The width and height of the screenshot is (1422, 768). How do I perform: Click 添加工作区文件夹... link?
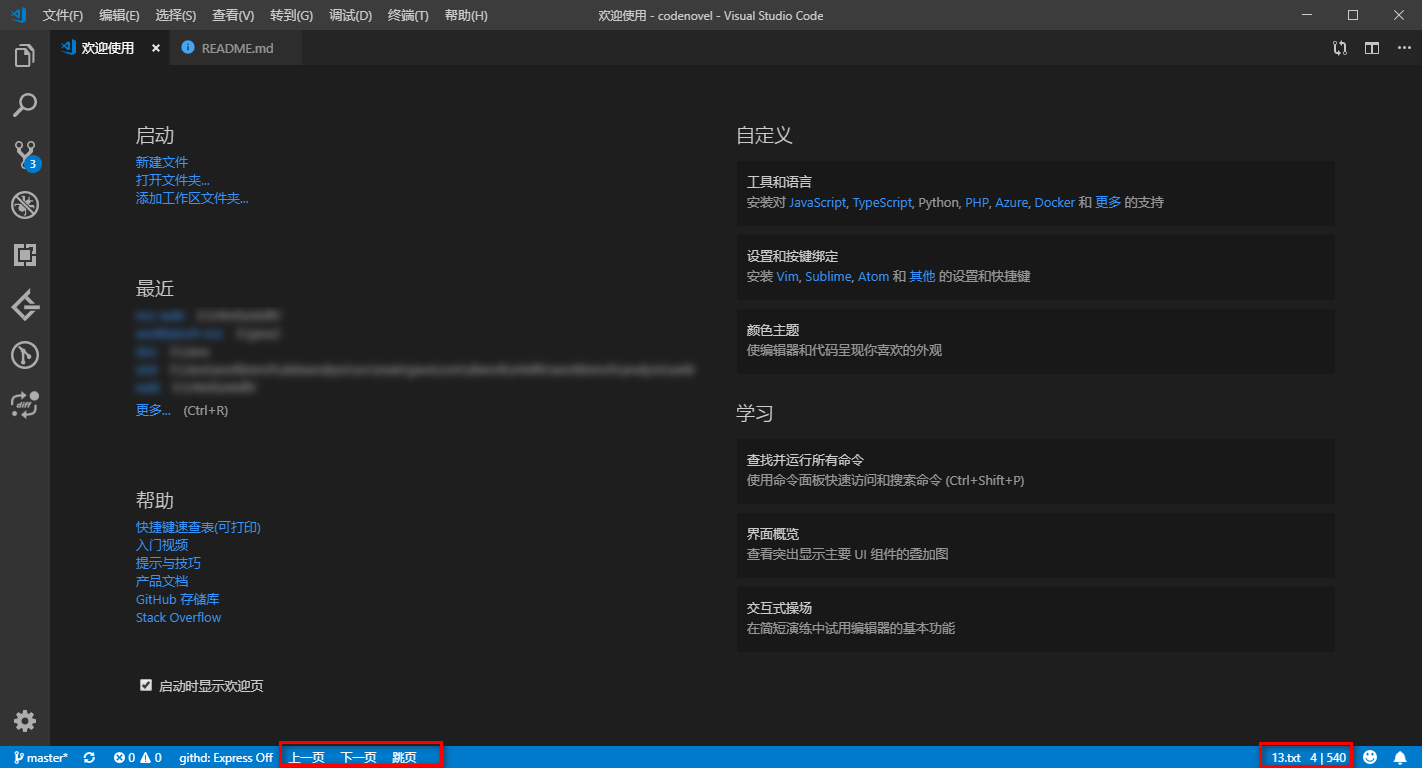tap(192, 198)
